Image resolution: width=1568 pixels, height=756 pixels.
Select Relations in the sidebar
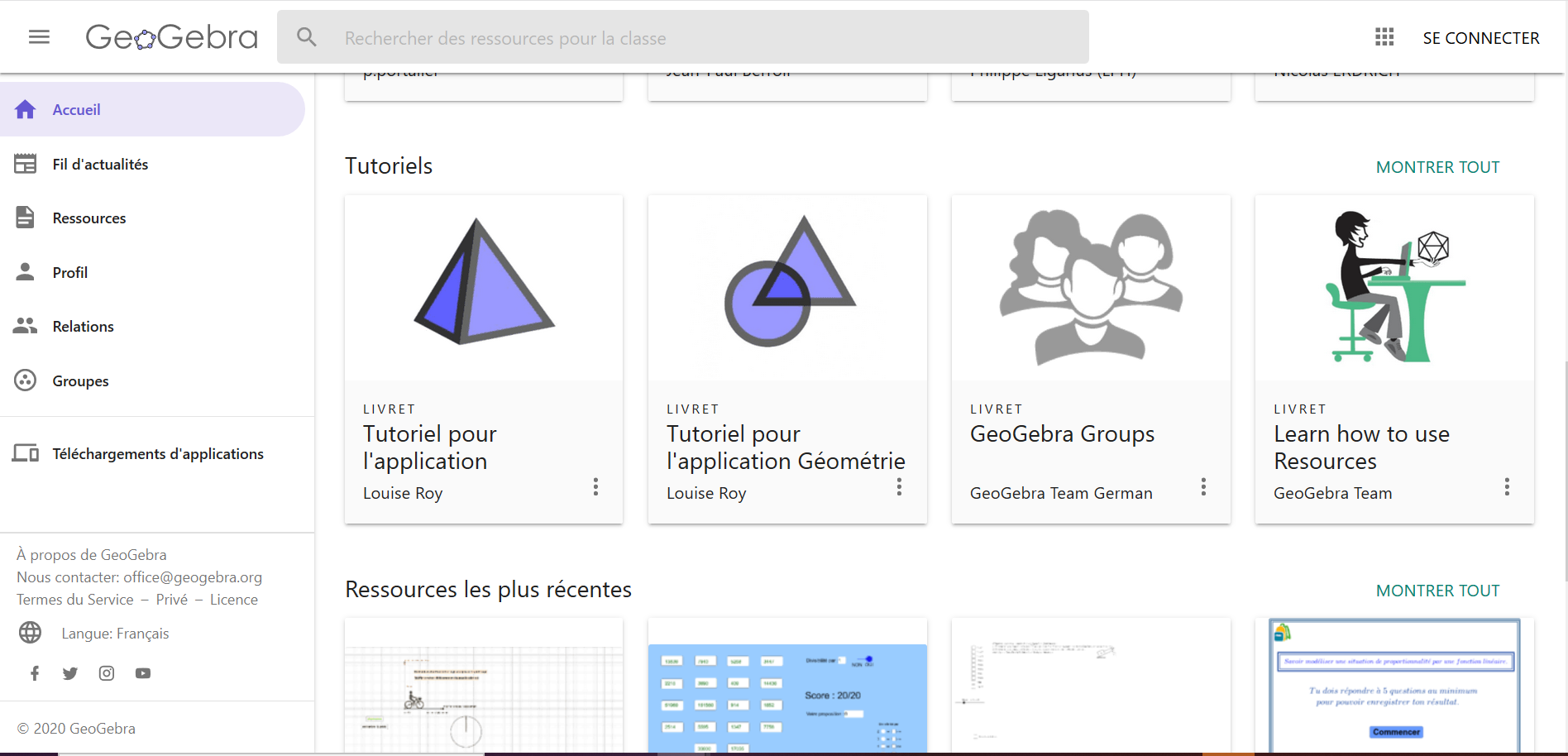point(83,326)
